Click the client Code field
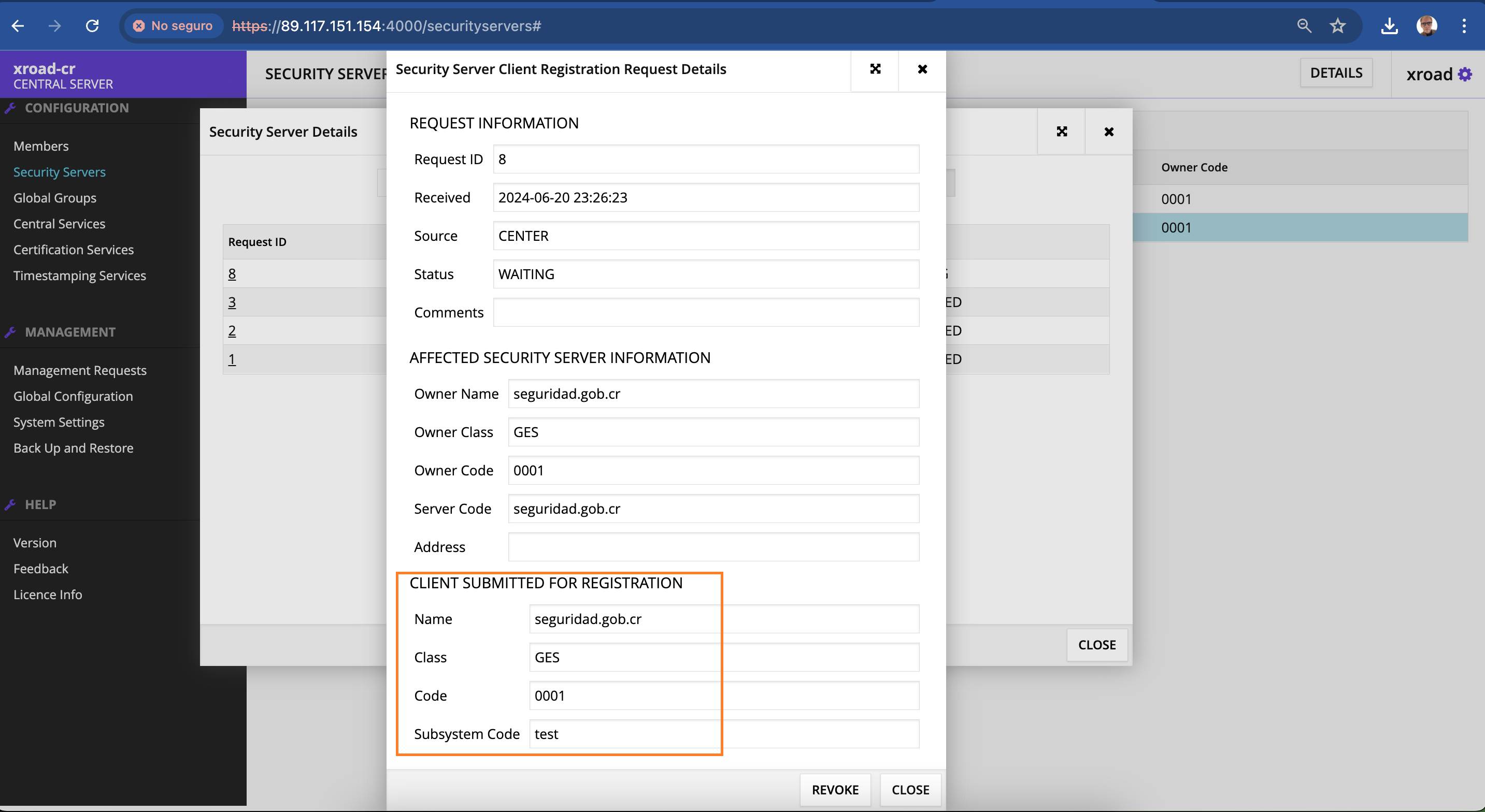This screenshot has width=1485, height=812. click(x=724, y=696)
